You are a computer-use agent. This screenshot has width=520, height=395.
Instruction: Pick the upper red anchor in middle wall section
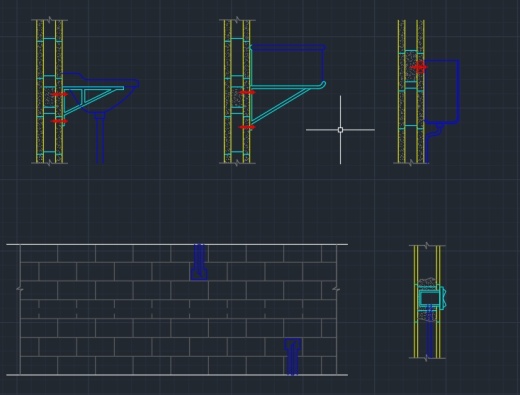click(x=247, y=92)
